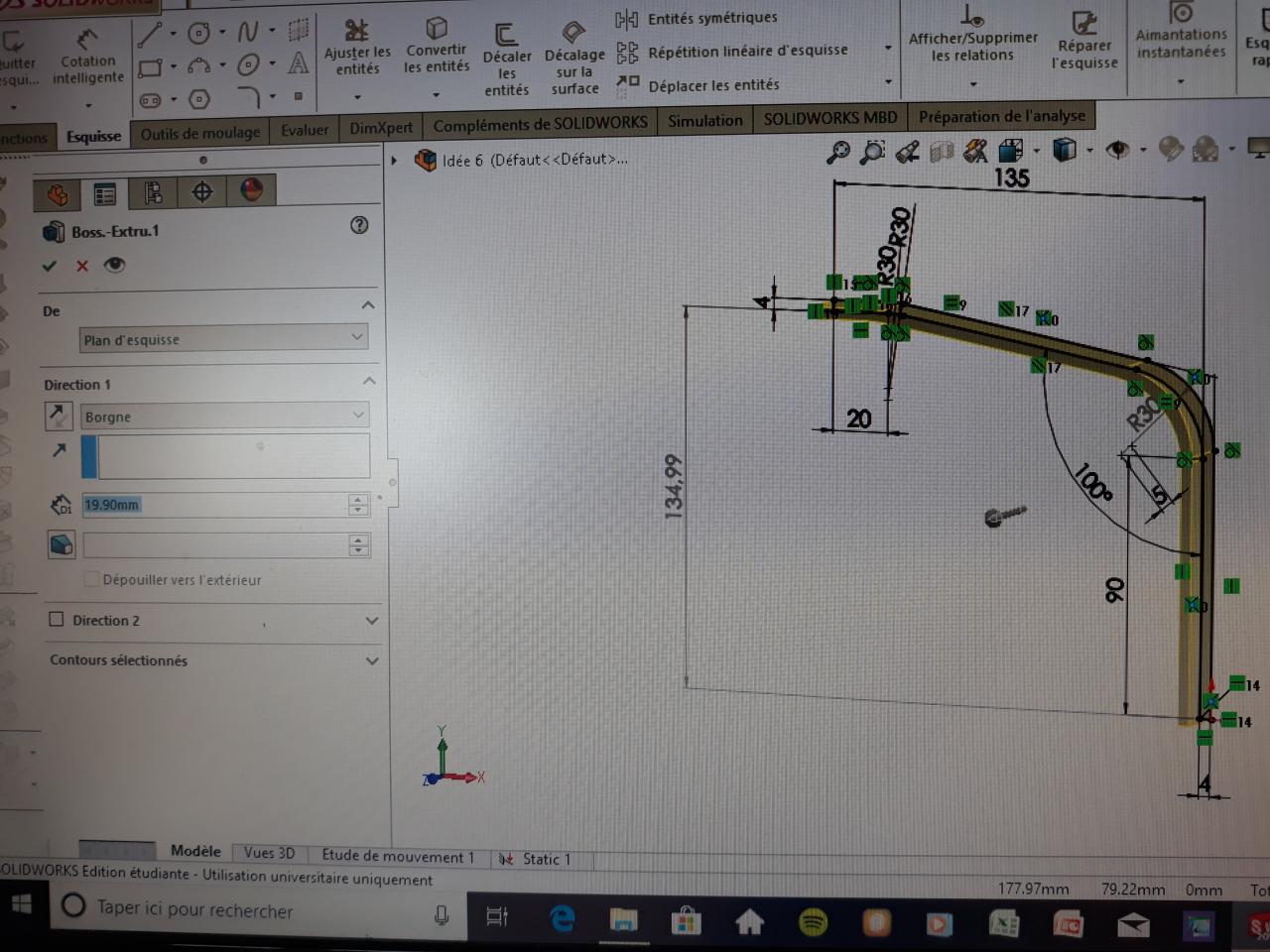Open the SOLIDWORKS MBD tab
1270x952 pixels.
830,118
